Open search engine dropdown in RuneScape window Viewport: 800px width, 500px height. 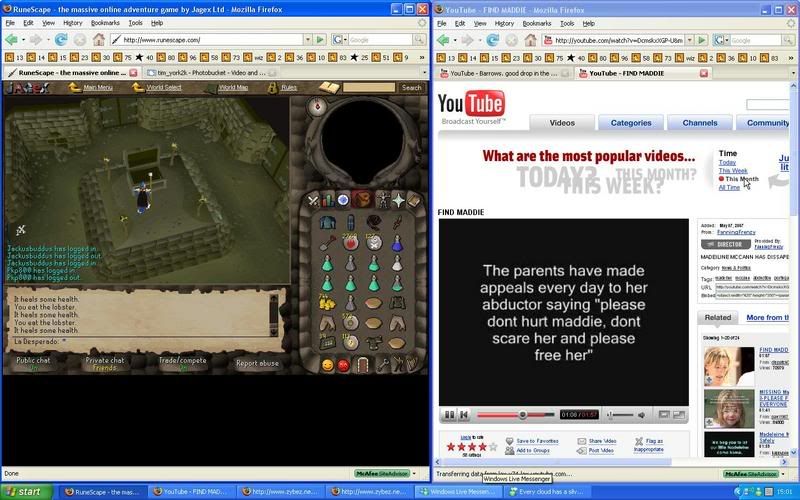click(345, 39)
